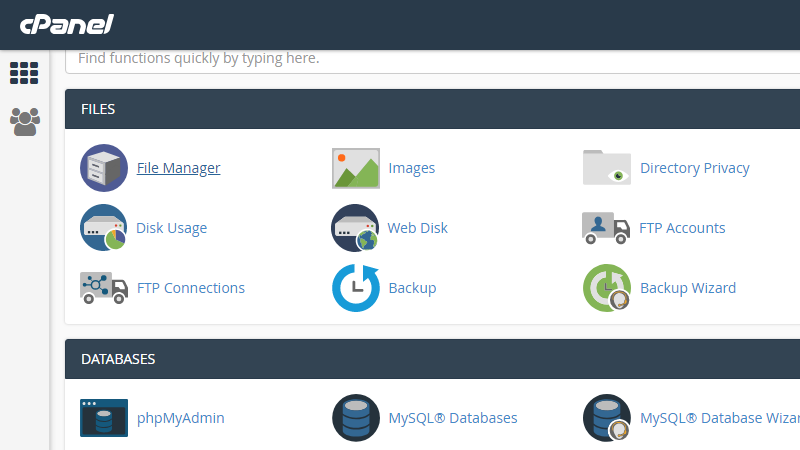The image size is (800, 450).
Task: Open the Directory Privacy link
Action: 695,168
